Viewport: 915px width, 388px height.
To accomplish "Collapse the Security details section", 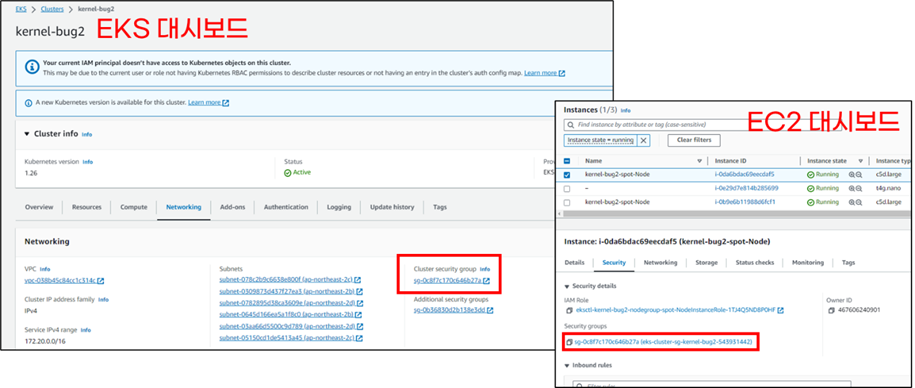I will [567, 286].
